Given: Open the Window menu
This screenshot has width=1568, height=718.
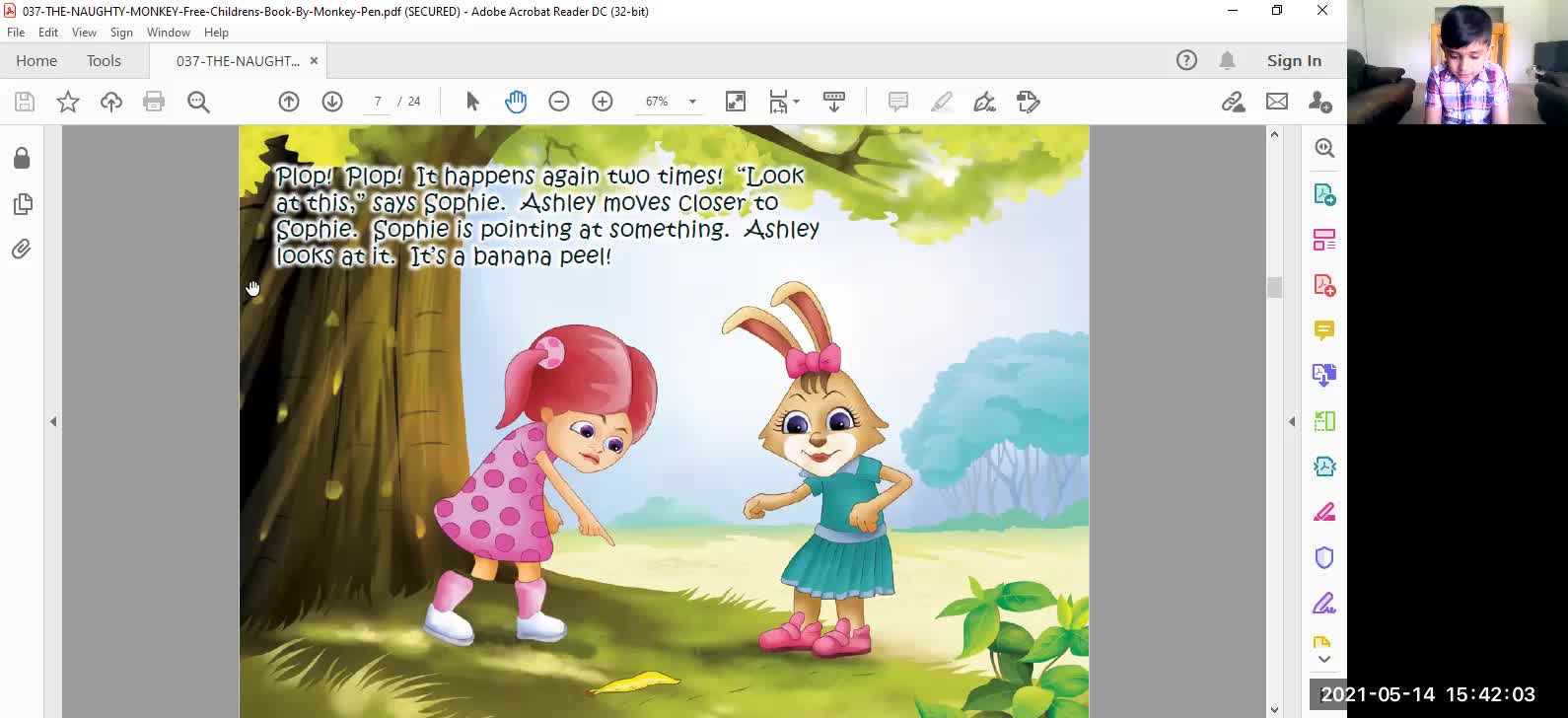Looking at the screenshot, I should point(169,33).
